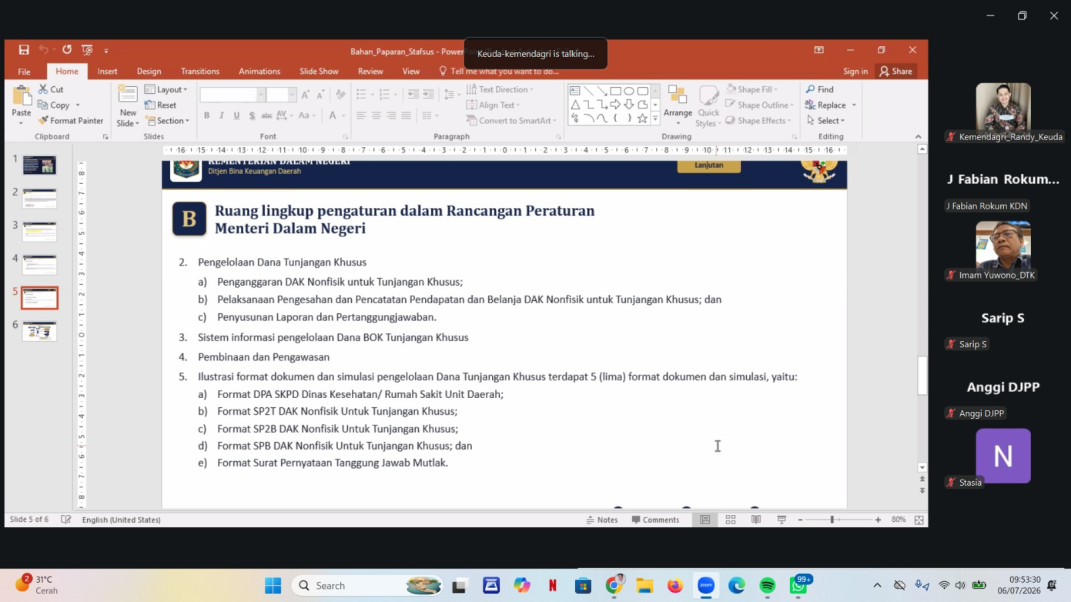The width and height of the screenshot is (1071, 602).
Task: Toggle Italic formatting button
Action: pos(221,115)
